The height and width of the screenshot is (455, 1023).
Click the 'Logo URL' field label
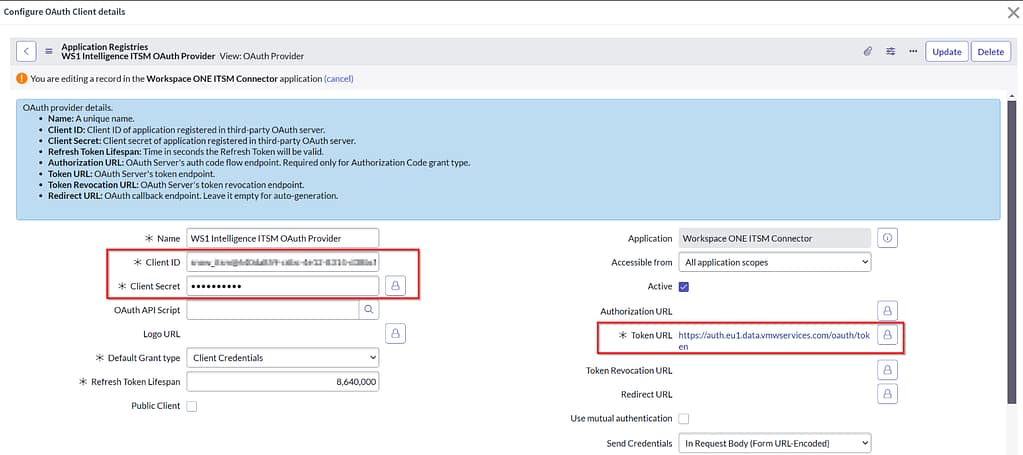click(x=162, y=334)
